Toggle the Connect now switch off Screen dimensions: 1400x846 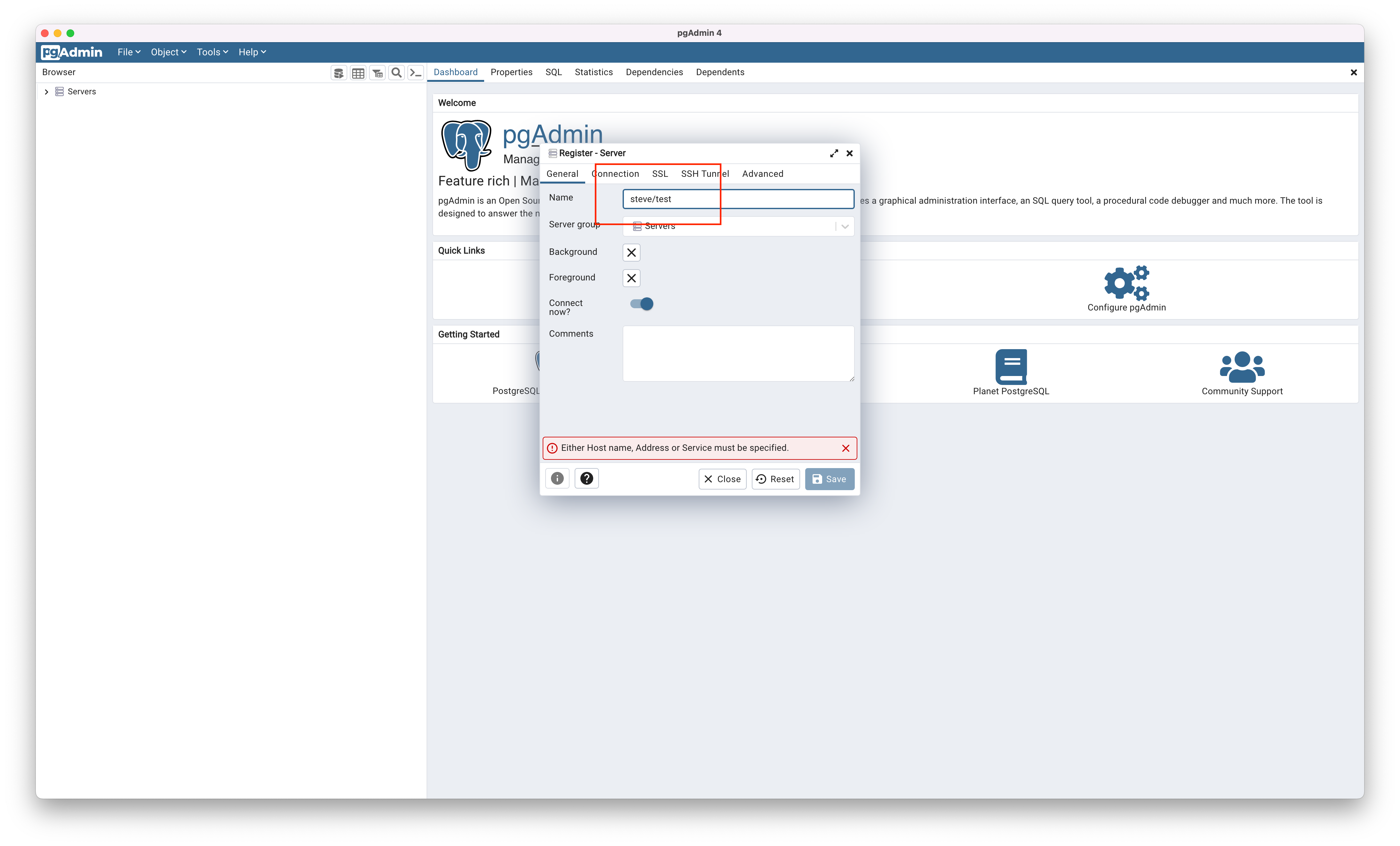[x=641, y=304]
